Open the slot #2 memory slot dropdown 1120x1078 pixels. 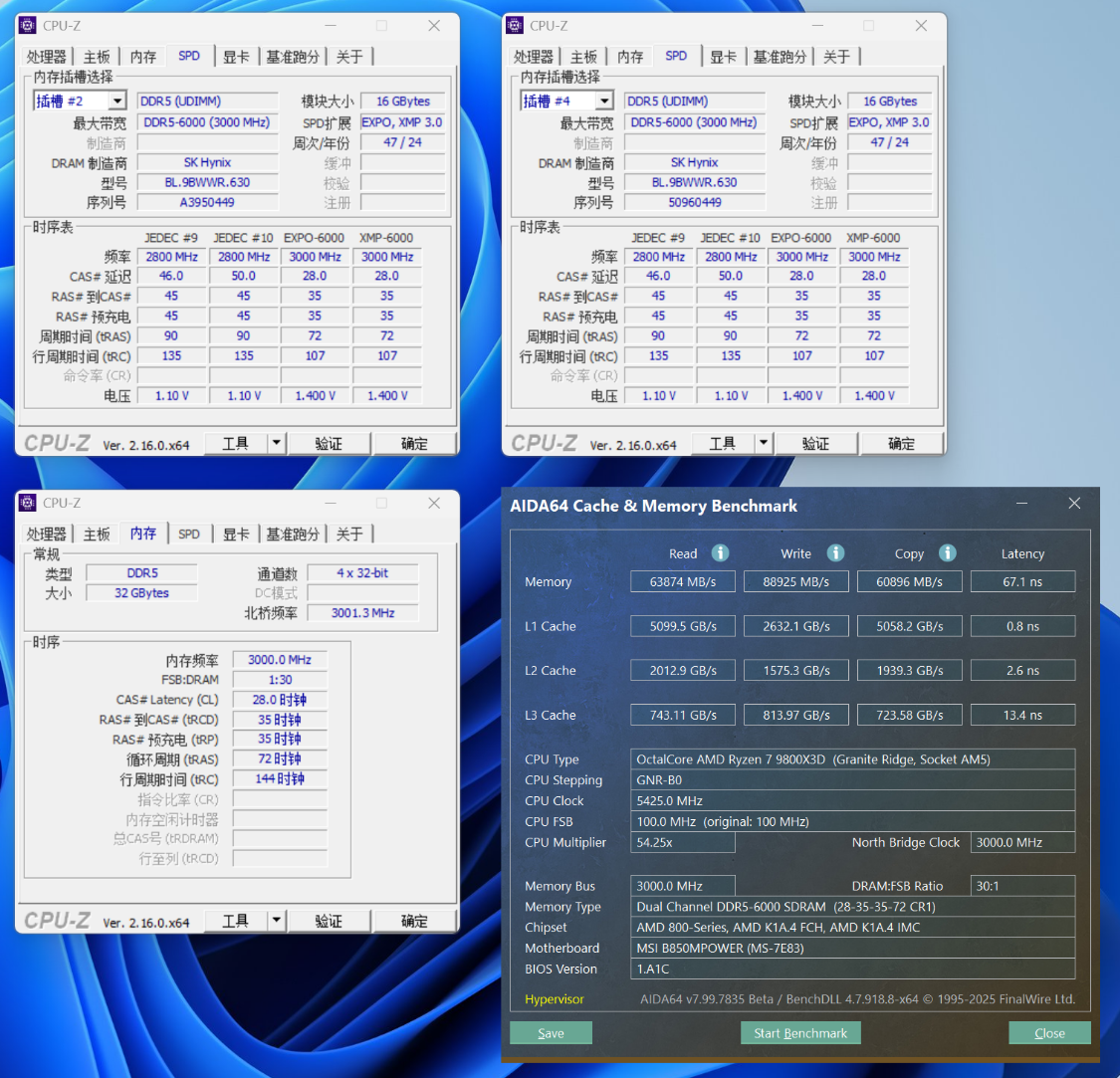coord(117,101)
